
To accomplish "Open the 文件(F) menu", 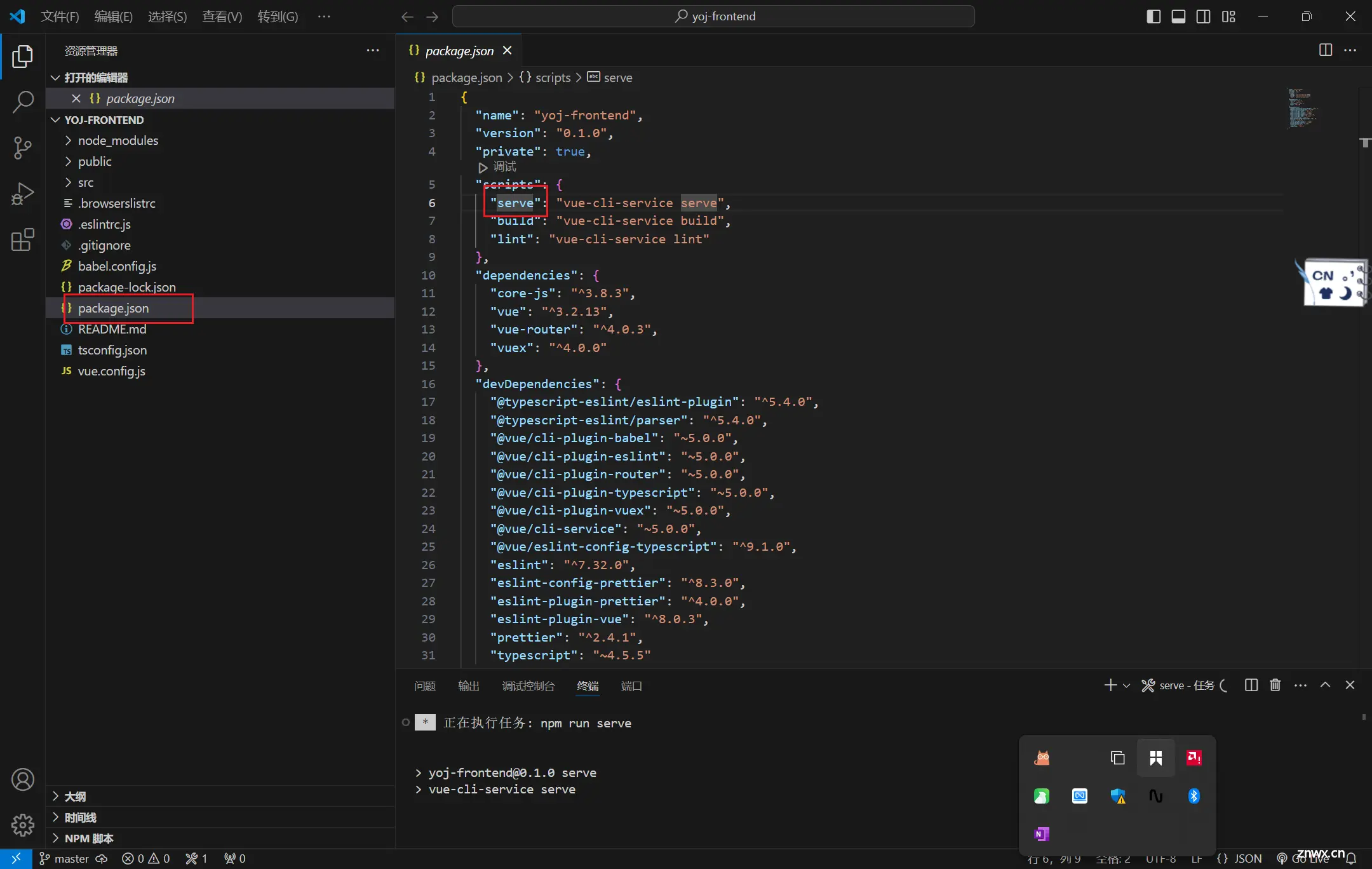I will (60, 17).
